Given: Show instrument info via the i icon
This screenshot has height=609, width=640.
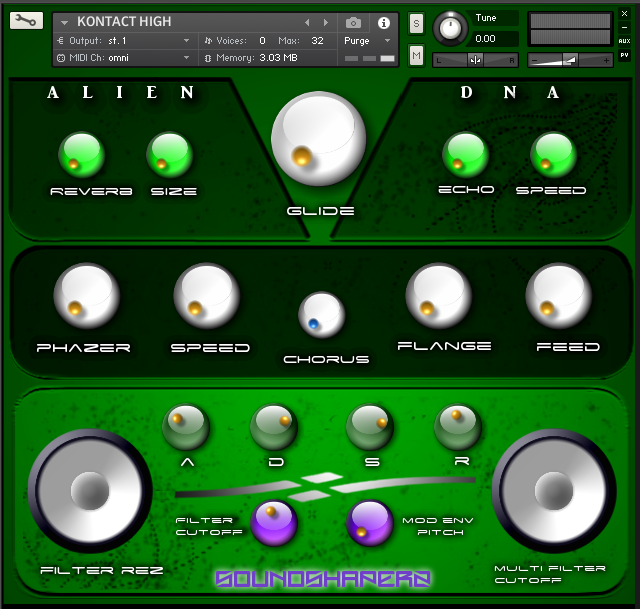Looking at the screenshot, I should (x=383, y=23).
